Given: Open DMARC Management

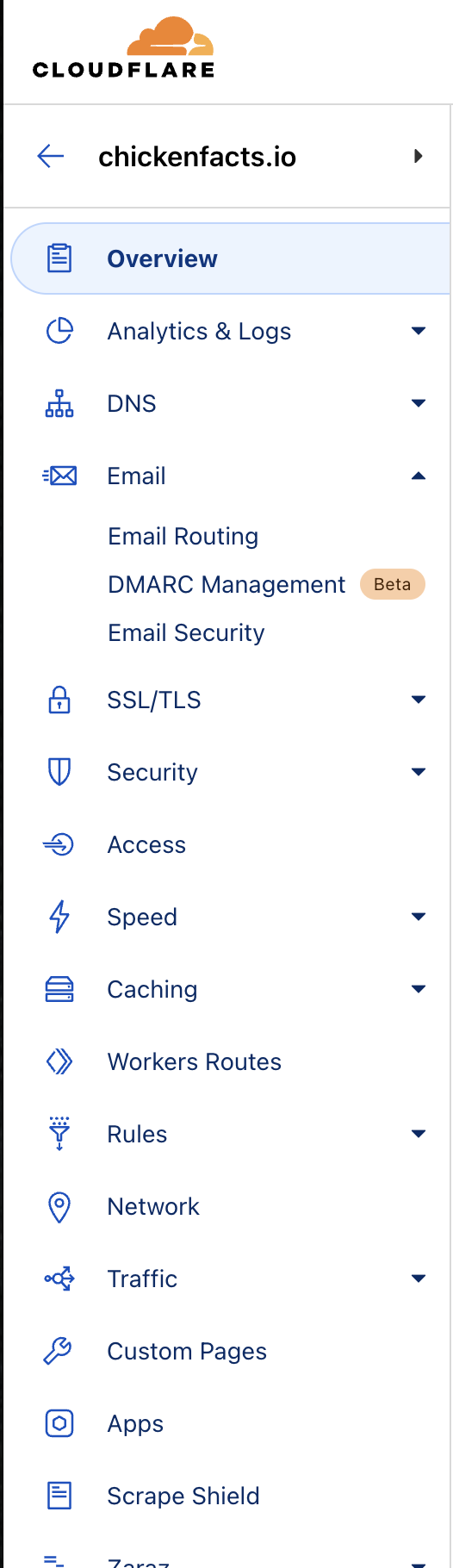Looking at the screenshot, I should point(226,584).
